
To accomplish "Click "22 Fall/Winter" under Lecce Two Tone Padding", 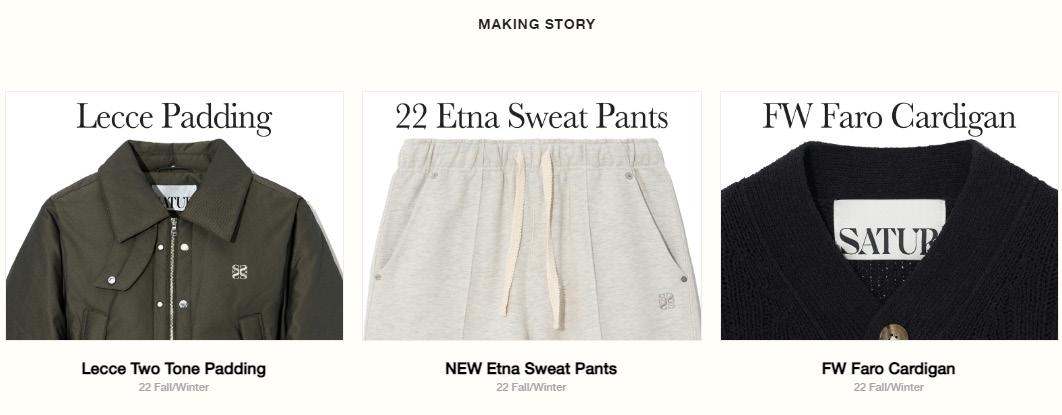I will [174, 387].
